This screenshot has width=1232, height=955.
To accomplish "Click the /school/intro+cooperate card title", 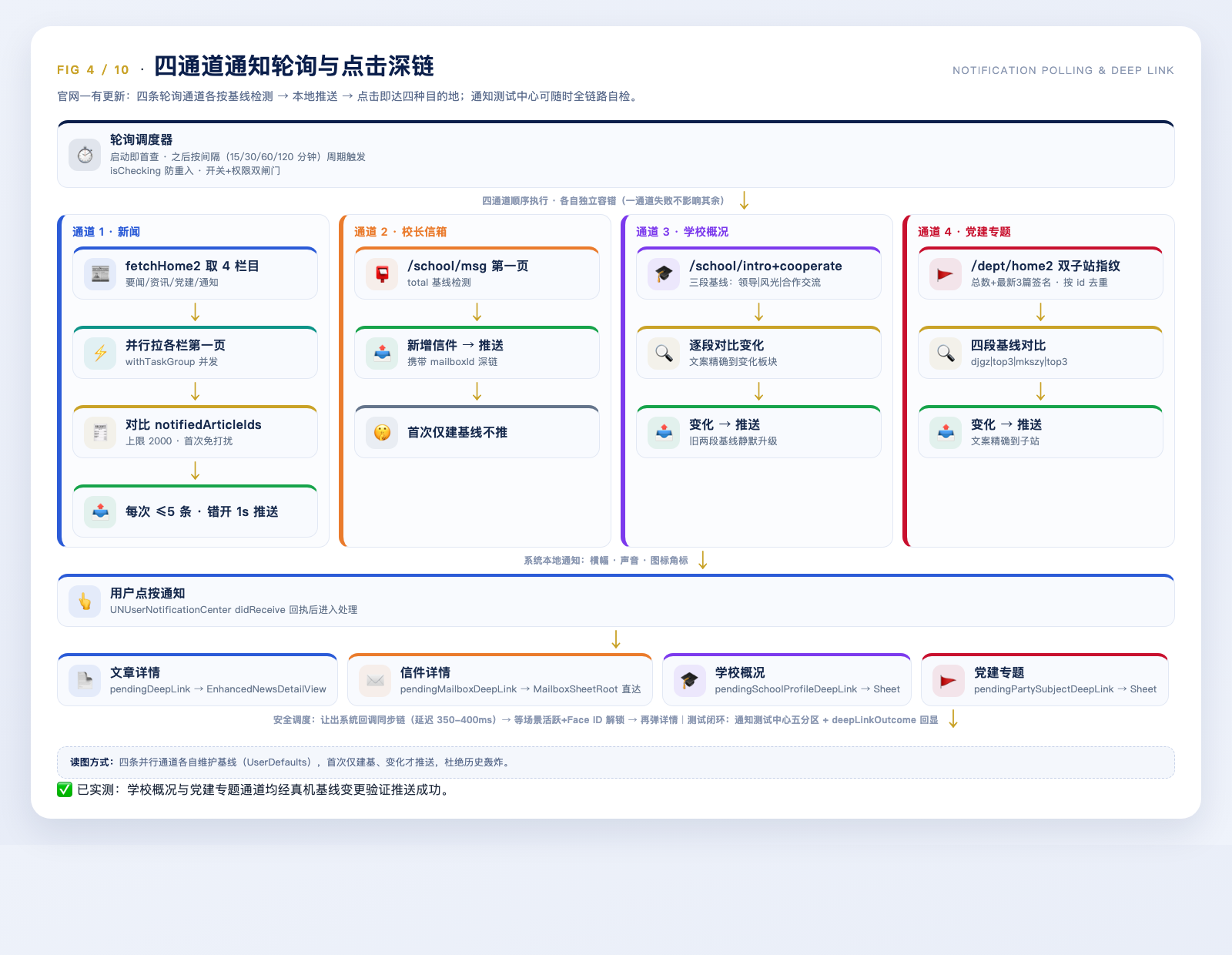I will [x=765, y=266].
